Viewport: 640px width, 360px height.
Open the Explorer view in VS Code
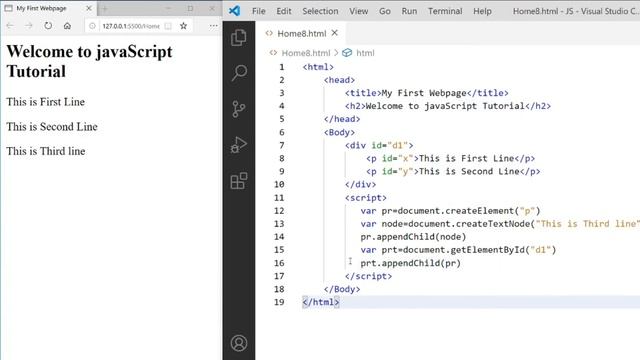pos(239,38)
